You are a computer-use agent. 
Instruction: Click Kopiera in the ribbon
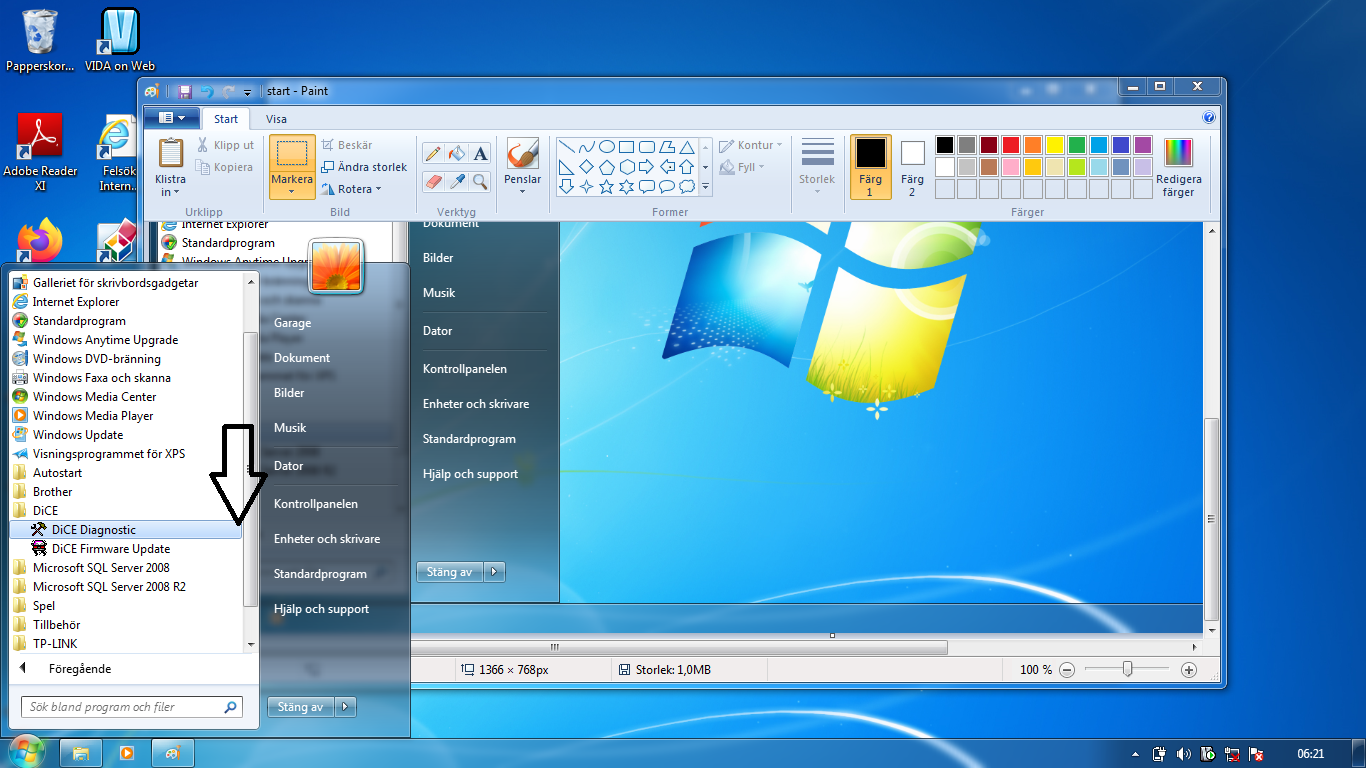point(225,167)
